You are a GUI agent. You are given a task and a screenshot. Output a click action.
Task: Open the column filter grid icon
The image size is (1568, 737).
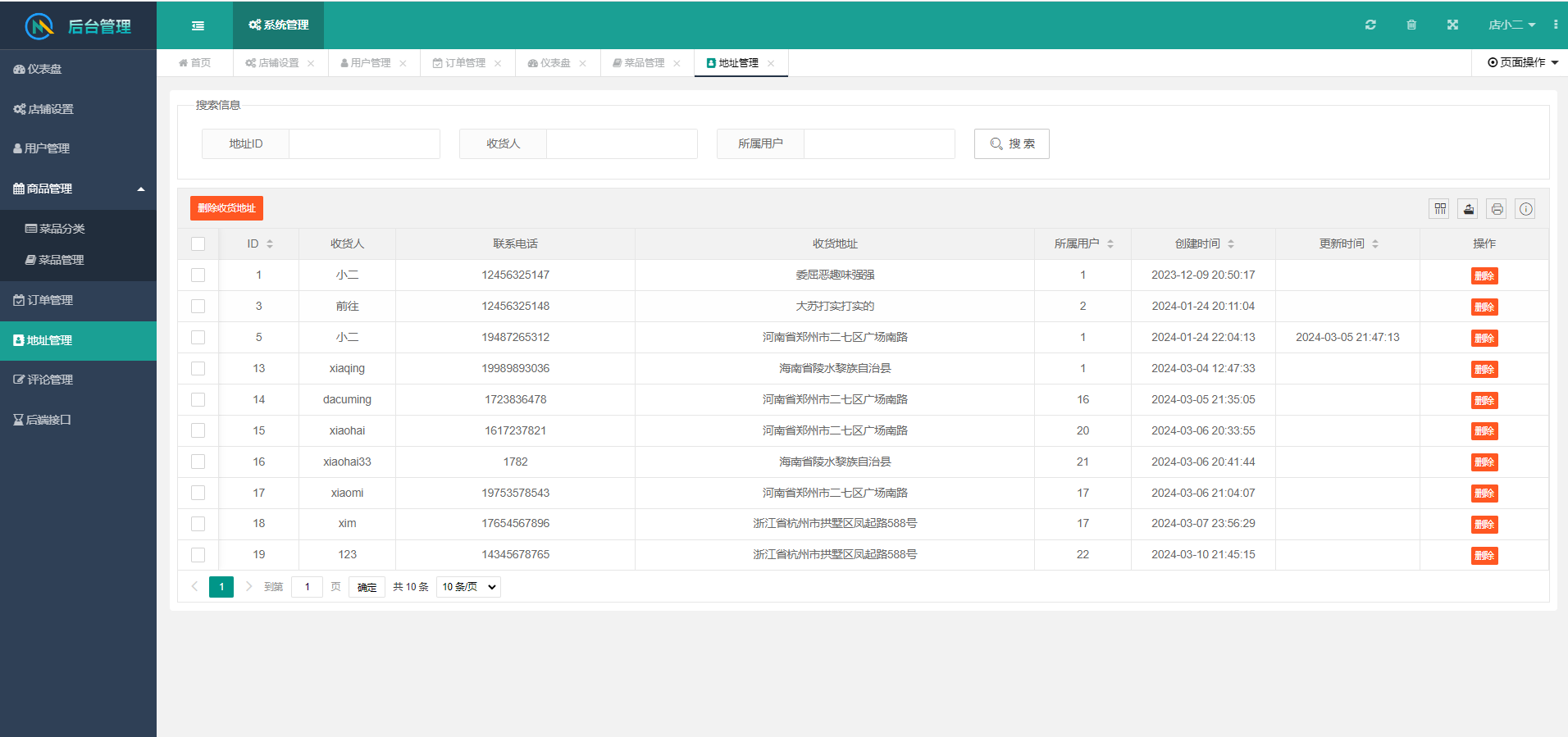[x=1440, y=209]
